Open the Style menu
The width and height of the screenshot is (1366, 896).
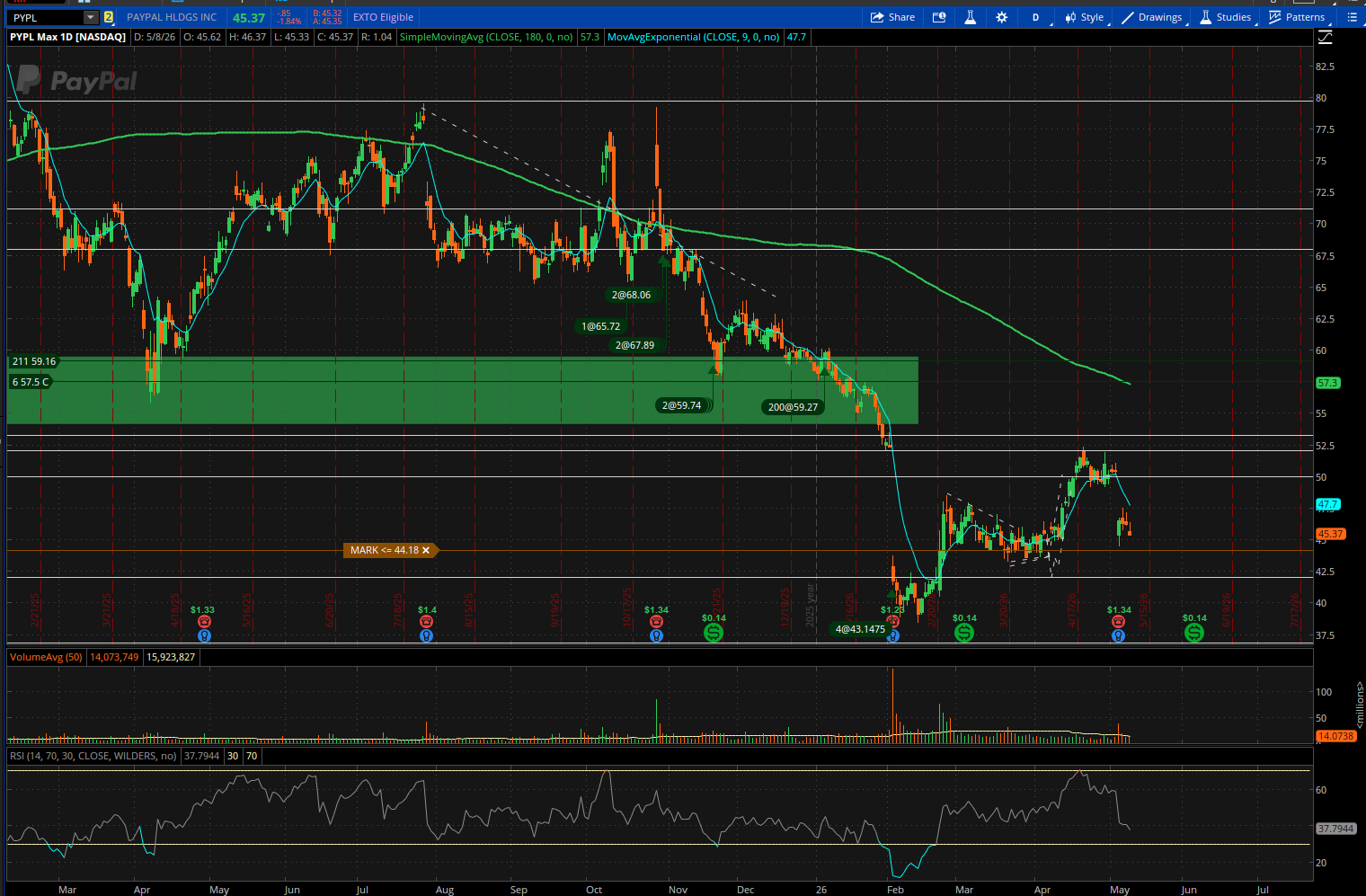[1085, 17]
